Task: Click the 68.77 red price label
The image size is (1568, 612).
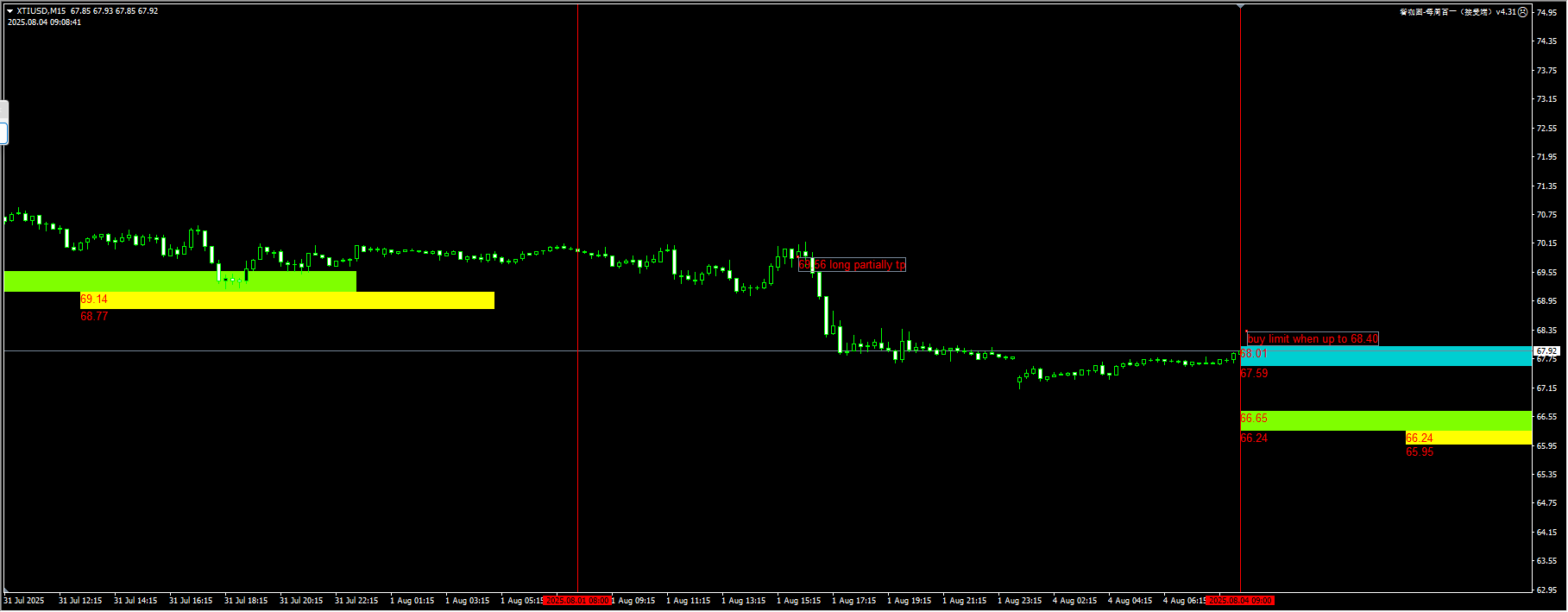Action: coord(94,317)
